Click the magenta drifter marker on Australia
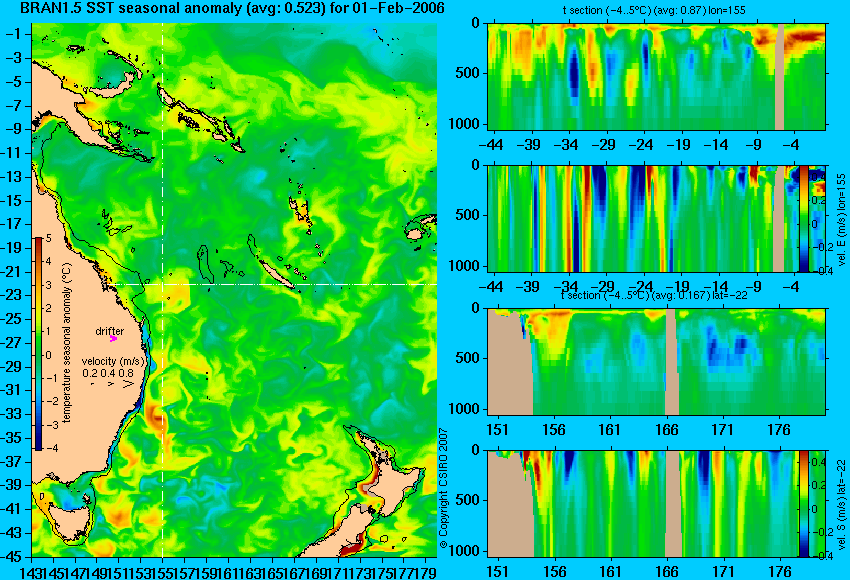Viewport: 850px width, 580px height. (x=114, y=338)
